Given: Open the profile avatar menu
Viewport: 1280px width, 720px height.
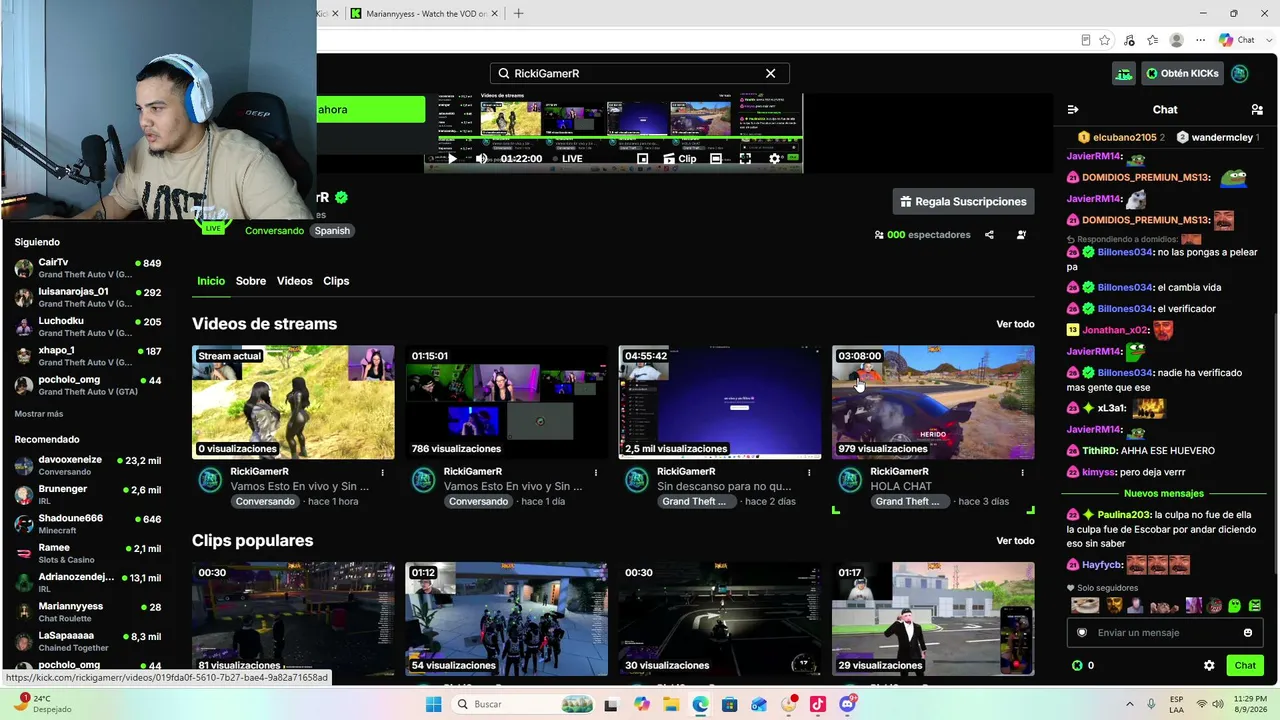Looking at the screenshot, I should 1240,73.
